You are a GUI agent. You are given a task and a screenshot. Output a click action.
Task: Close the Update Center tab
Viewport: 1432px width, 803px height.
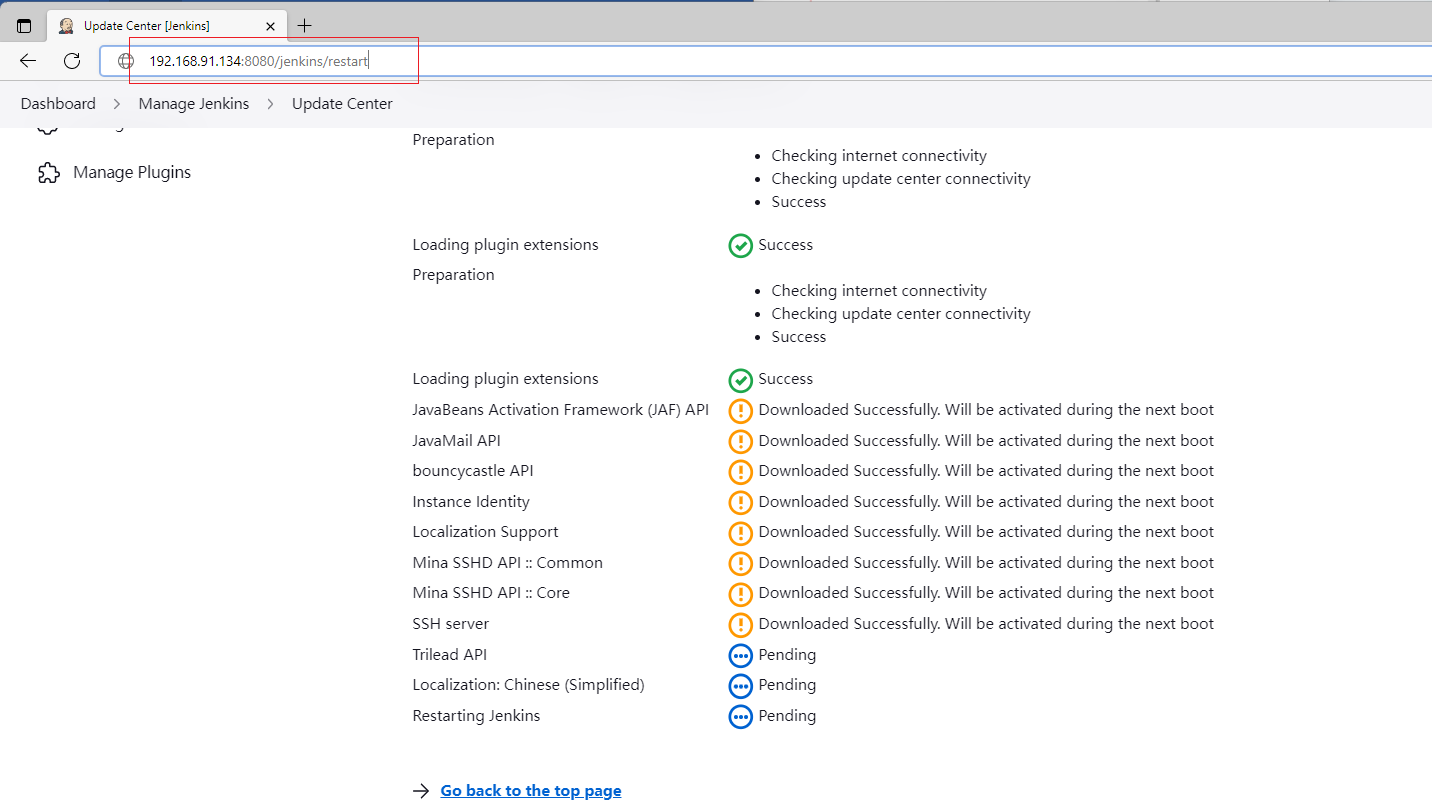point(270,26)
